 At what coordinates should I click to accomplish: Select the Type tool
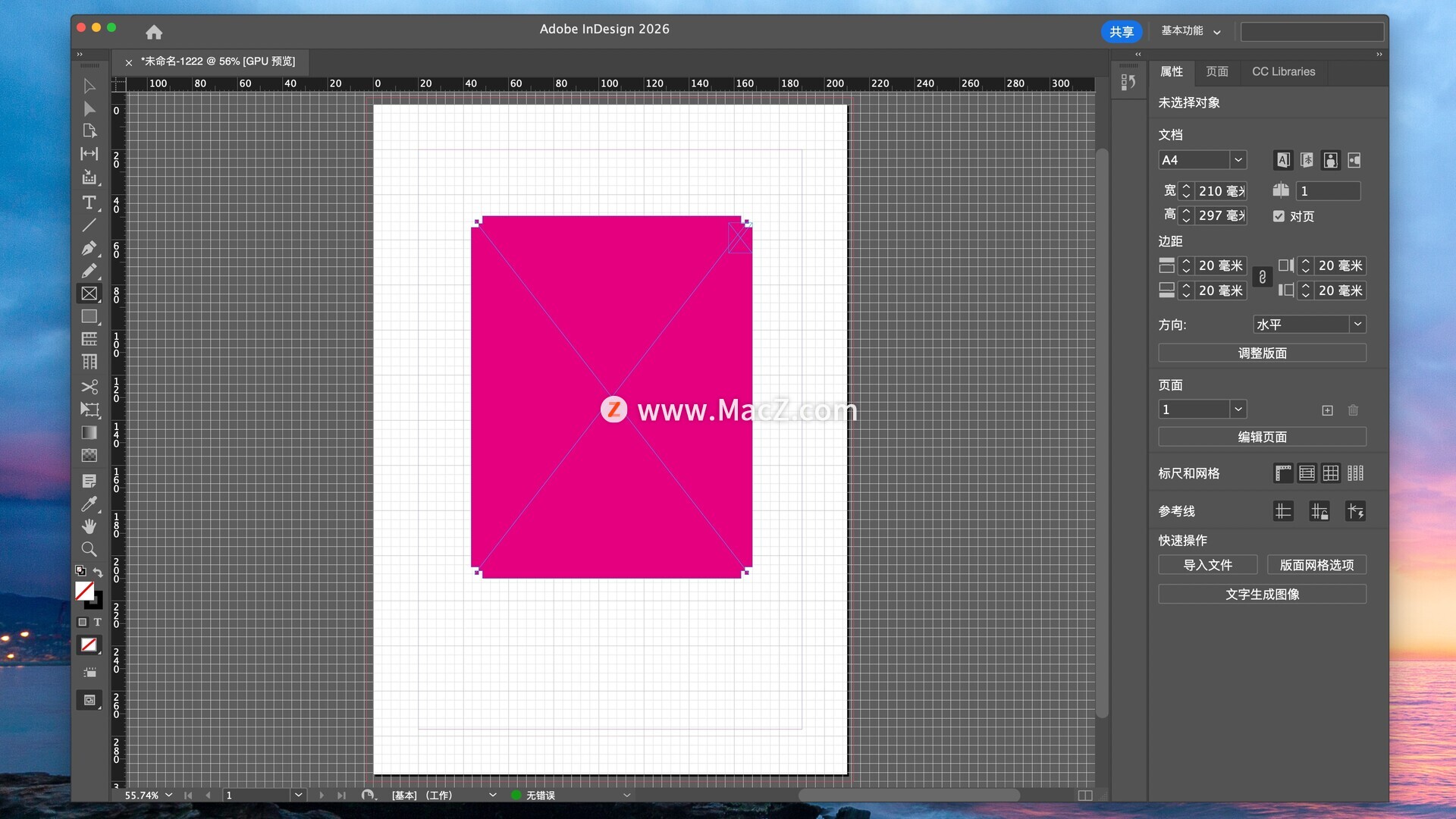coord(89,202)
